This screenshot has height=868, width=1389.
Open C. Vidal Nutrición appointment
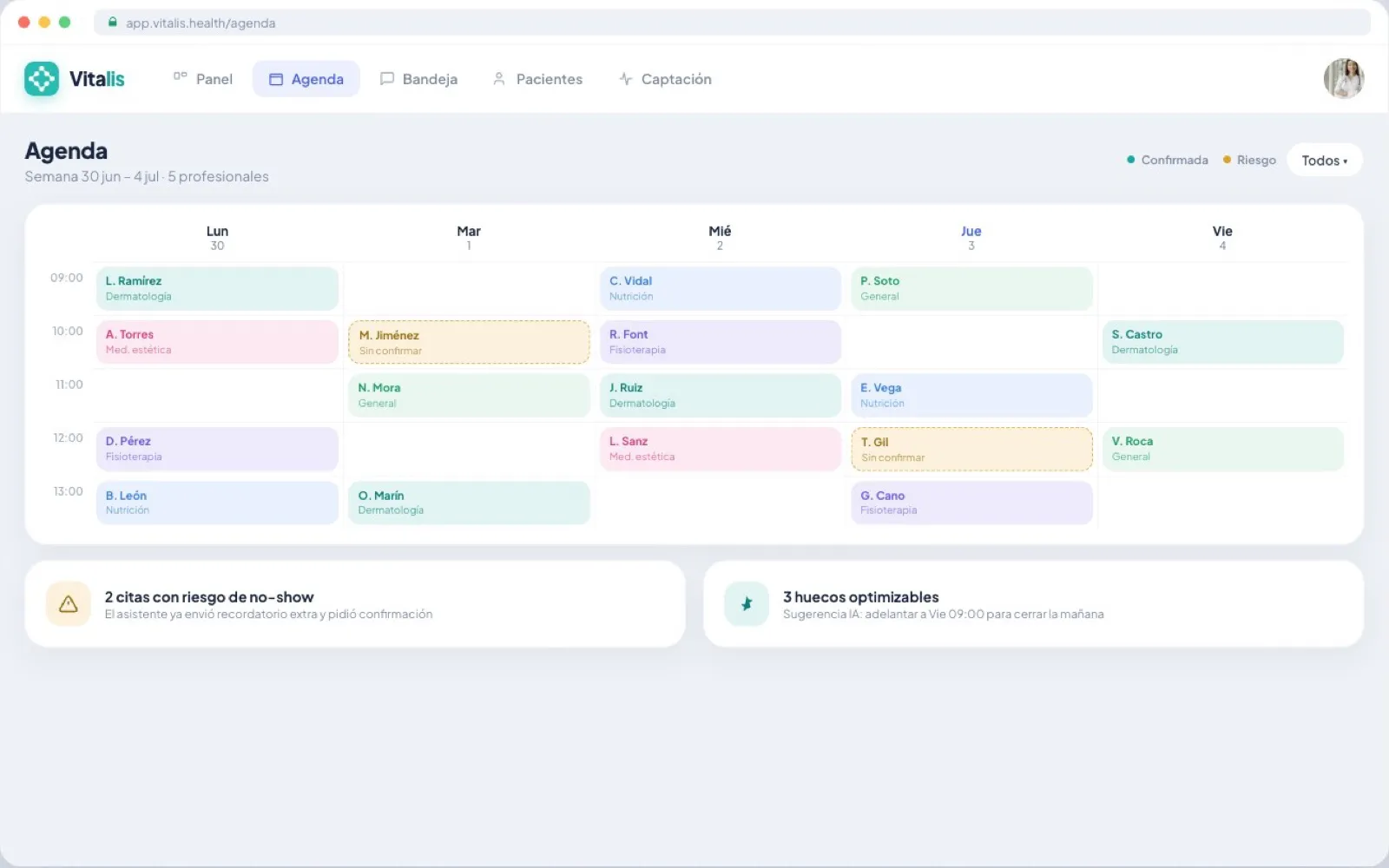pos(721,288)
